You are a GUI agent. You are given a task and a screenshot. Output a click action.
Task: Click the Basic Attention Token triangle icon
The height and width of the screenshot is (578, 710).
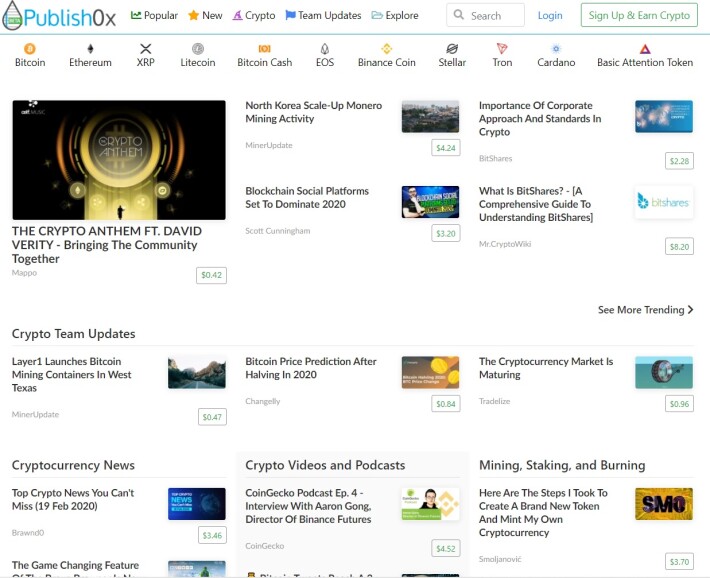coord(645,48)
